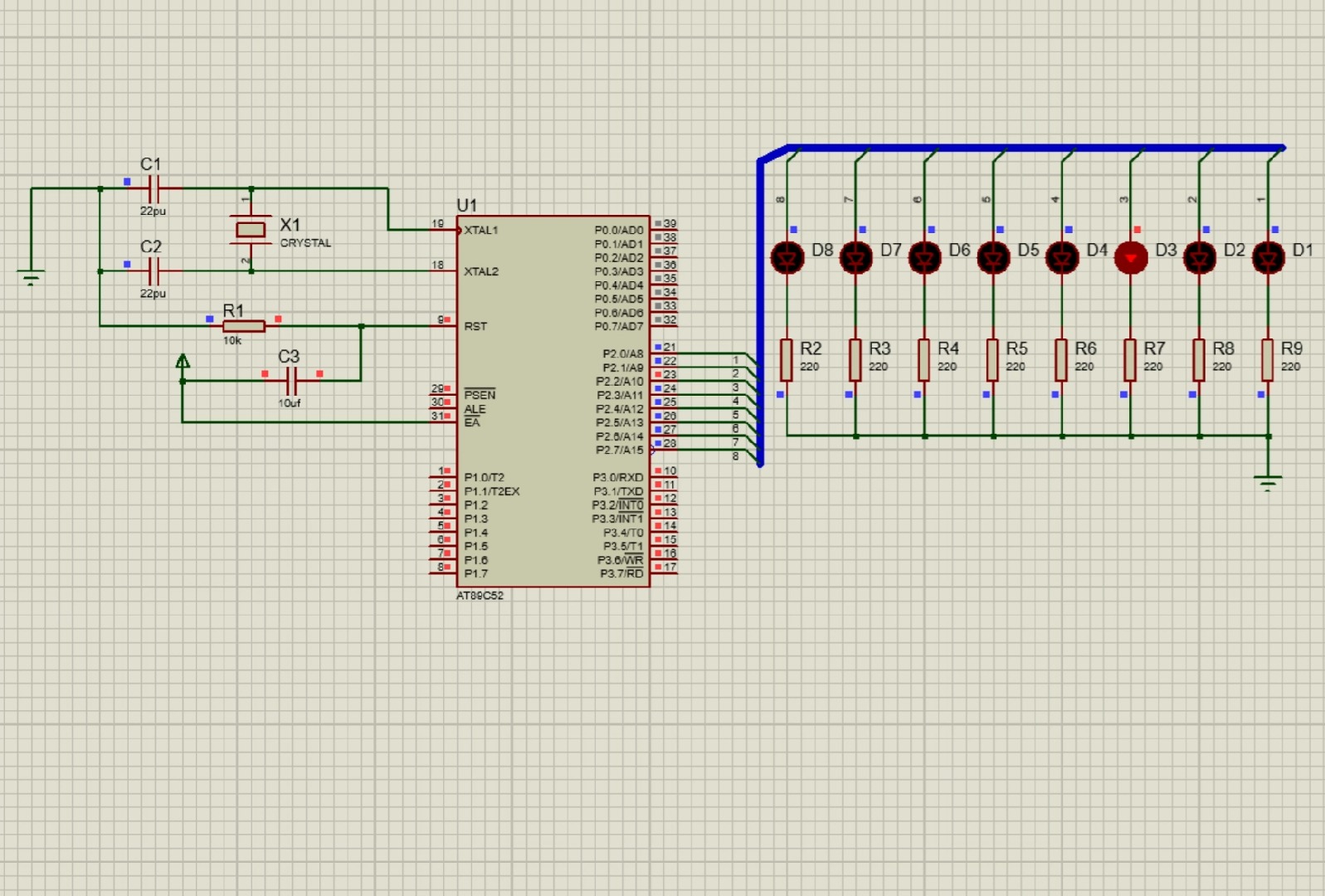Click the ground symbol near the crystal circuit
The height and width of the screenshot is (896, 1325).
click(x=31, y=278)
